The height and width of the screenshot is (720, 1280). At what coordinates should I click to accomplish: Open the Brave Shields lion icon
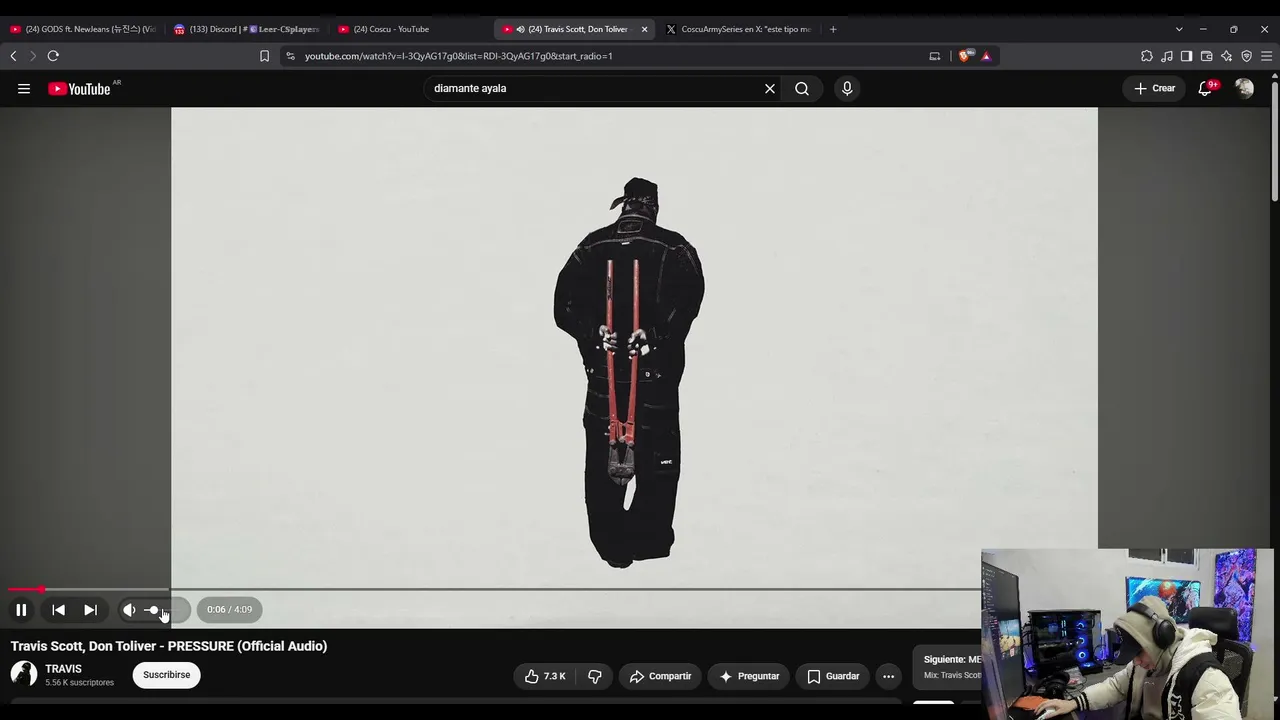click(x=964, y=56)
